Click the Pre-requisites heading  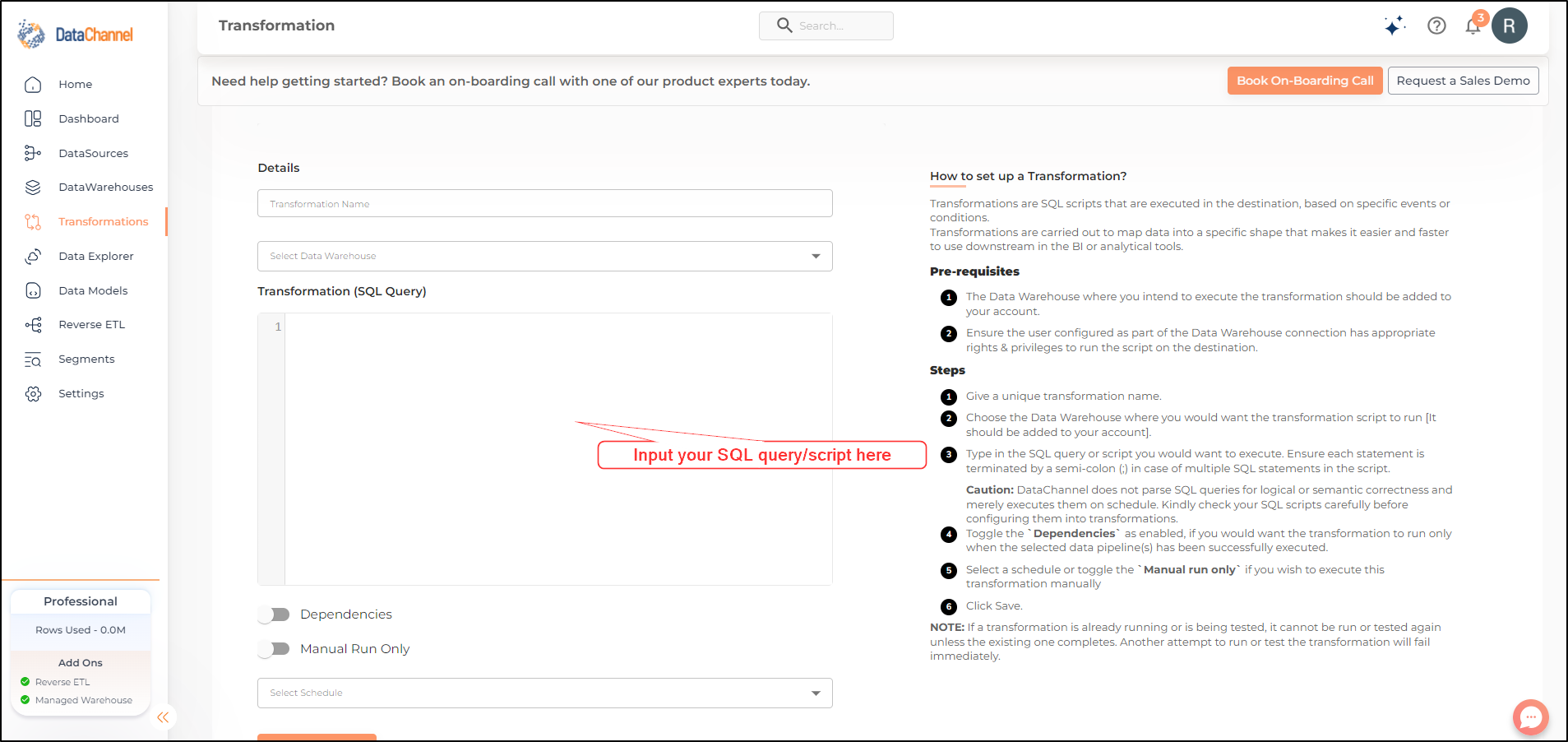(x=974, y=271)
